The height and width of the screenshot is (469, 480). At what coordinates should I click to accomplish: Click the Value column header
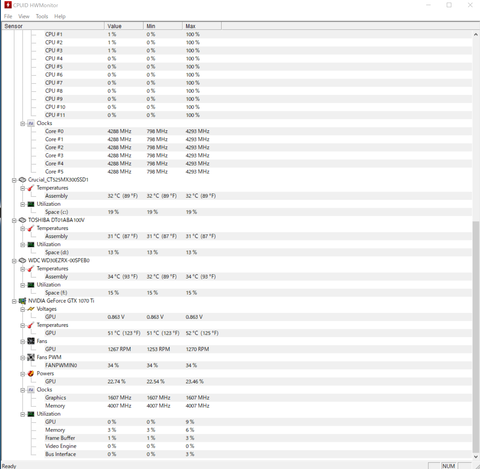coord(124,26)
